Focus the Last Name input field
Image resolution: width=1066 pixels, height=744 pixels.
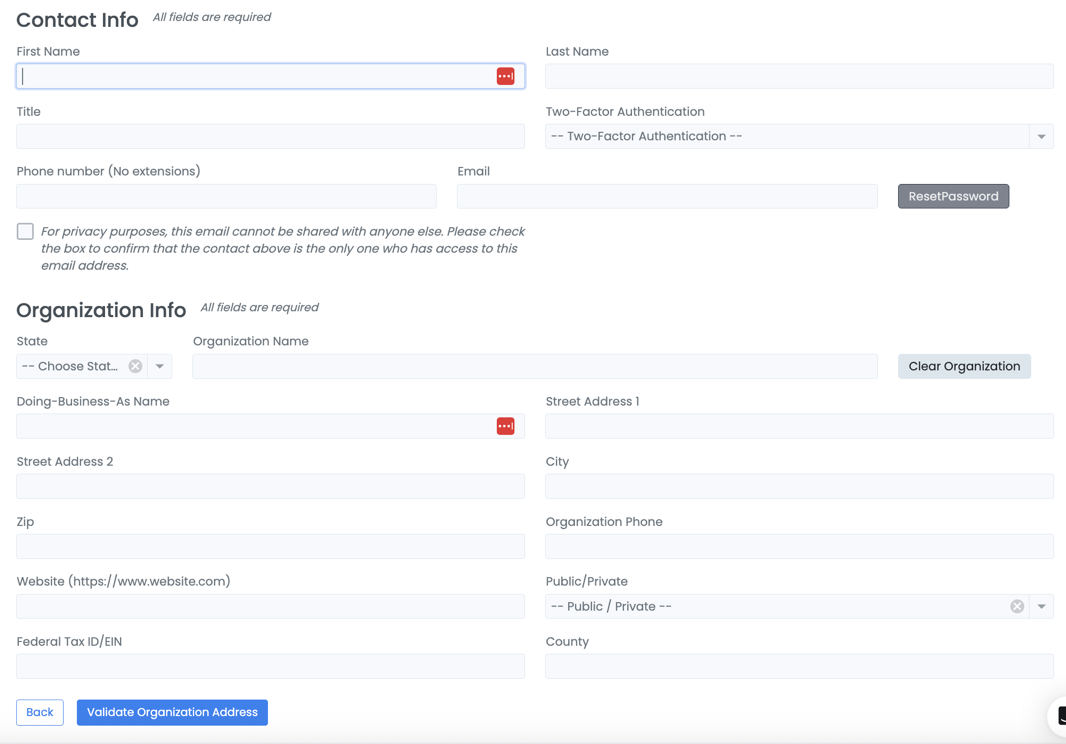pyautogui.click(x=798, y=77)
